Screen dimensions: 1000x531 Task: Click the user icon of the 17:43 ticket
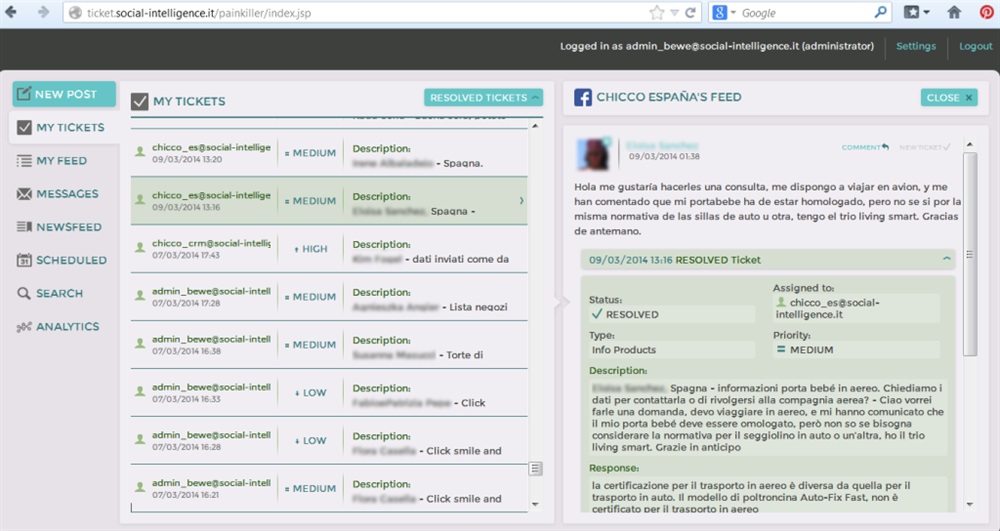(x=140, y=247)
